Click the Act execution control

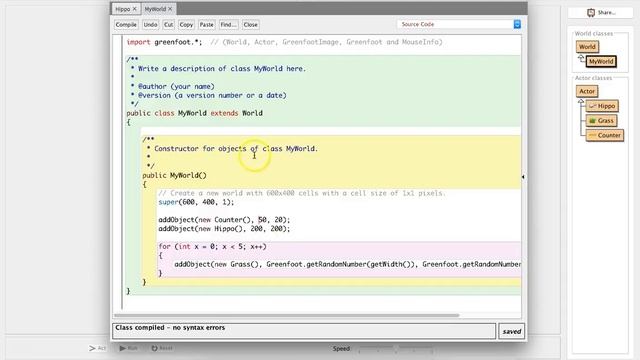(98, 348)
